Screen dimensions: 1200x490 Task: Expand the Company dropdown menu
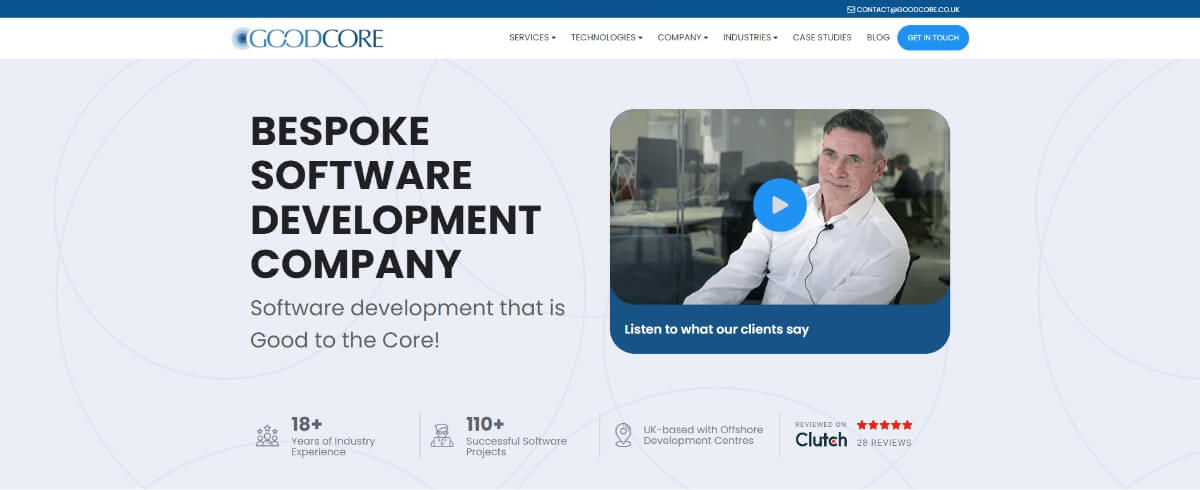(683, 38)
